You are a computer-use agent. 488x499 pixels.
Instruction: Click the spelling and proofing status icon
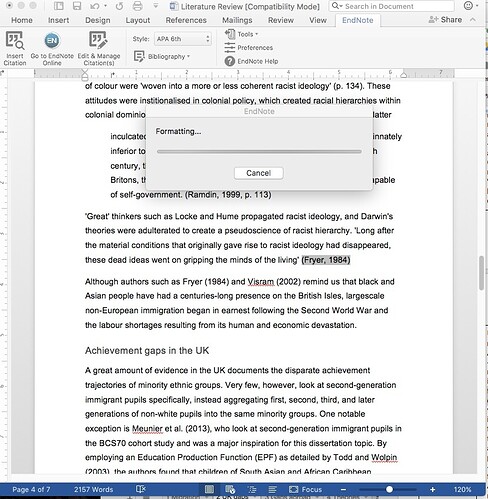[x=141, y=489]
